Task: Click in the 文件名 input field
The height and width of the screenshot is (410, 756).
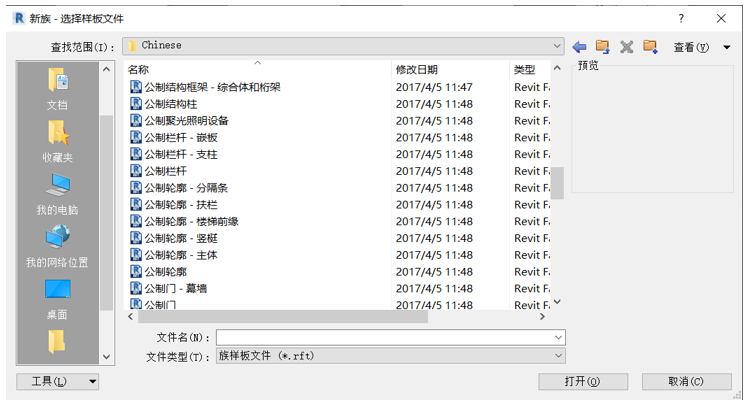Action: pyautogui.click(x=383, y=338)
